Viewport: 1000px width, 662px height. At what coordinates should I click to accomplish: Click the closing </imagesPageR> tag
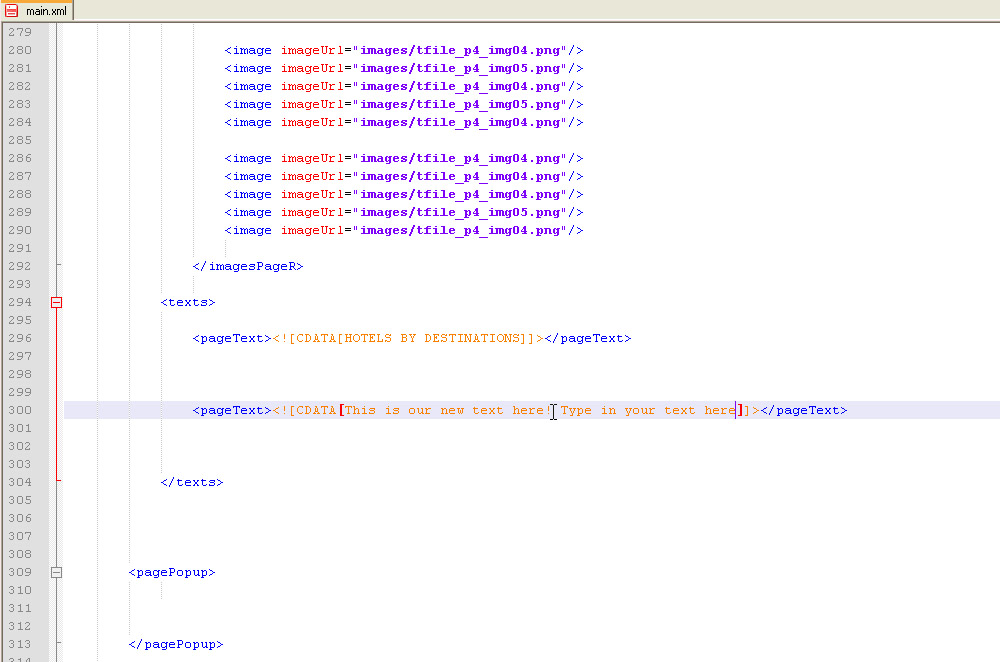[x=248, y=266]
